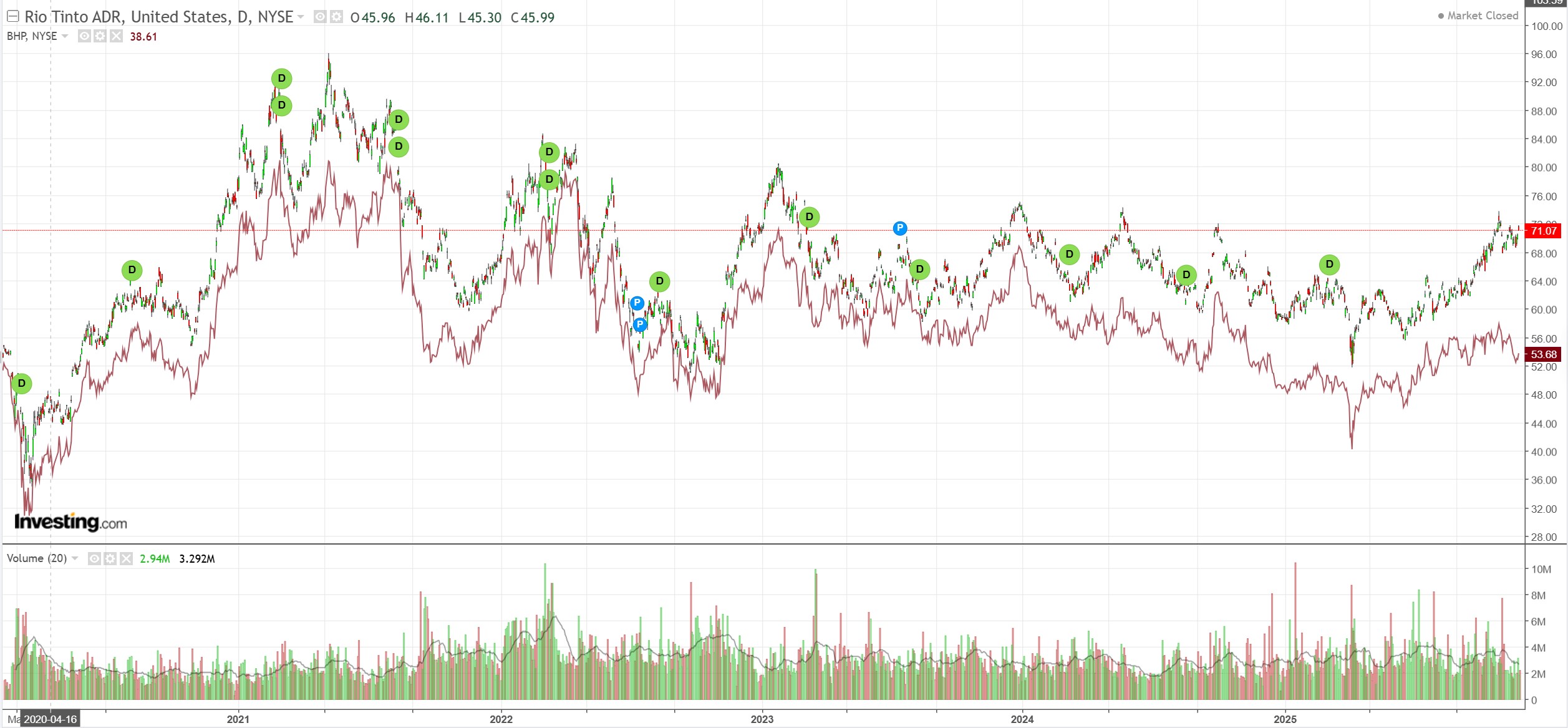Click the red 71.07 price label
Image resolution: width=1568 pixels, height=728 pixels.
[x=1543, y=231]
